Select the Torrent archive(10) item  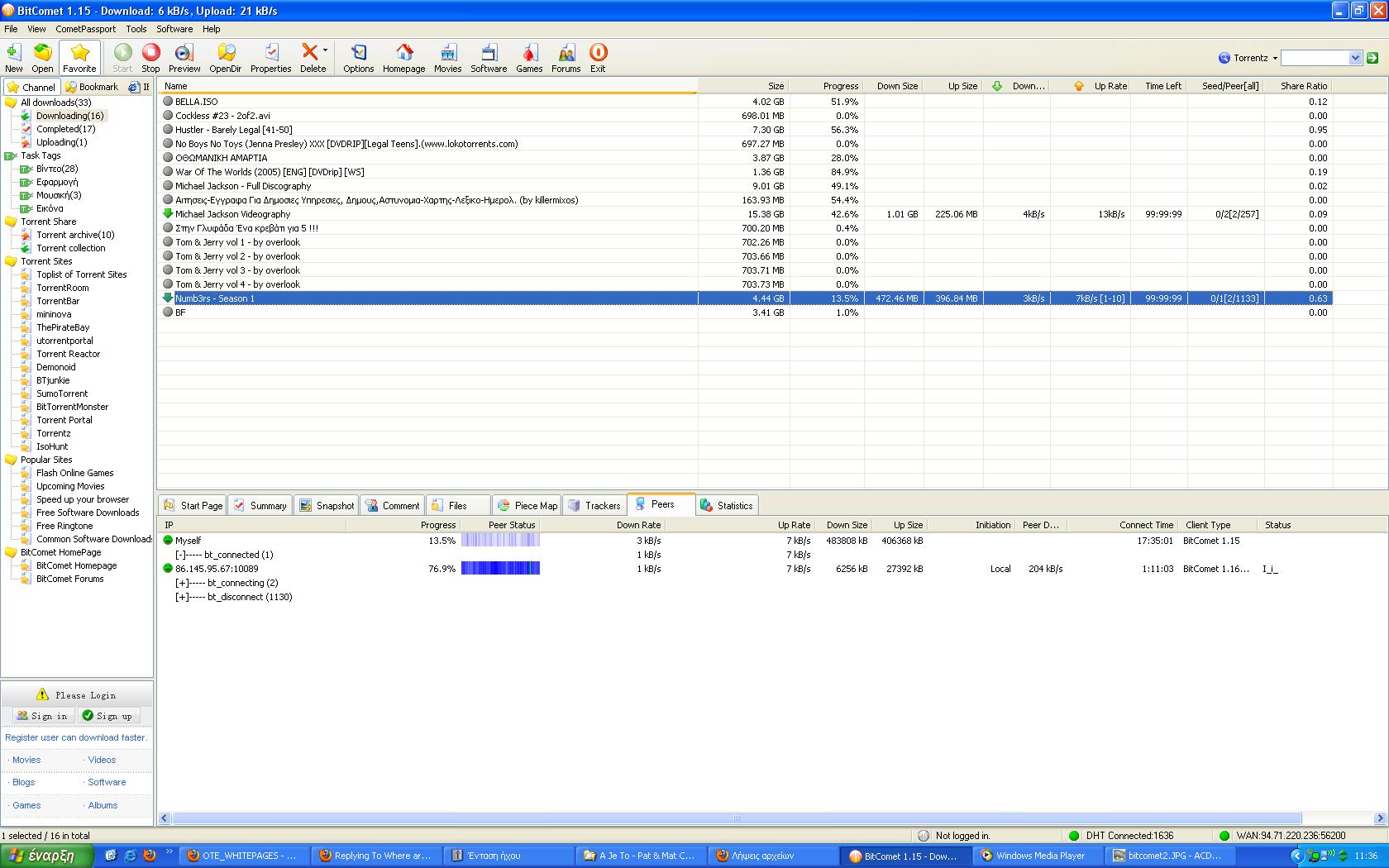click(x=75, y=235)
